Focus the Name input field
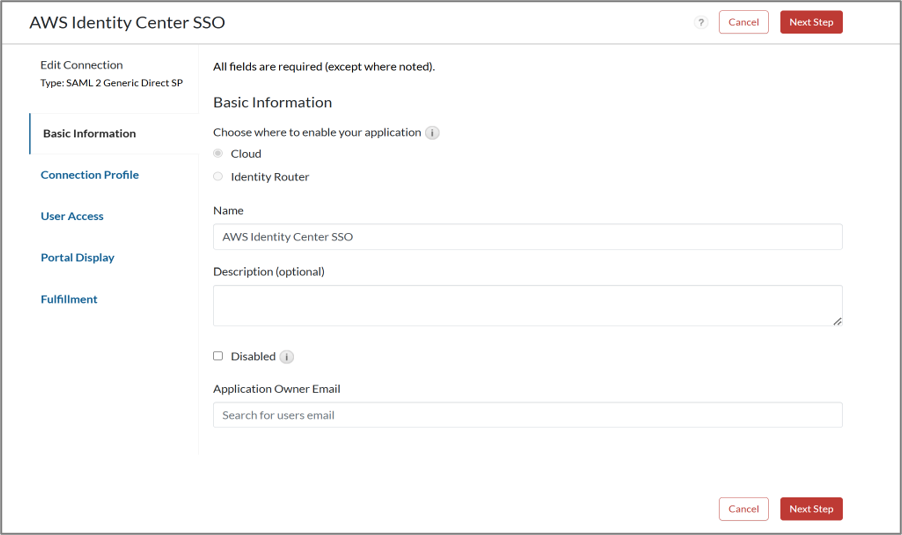Image resolution: width=902 pixels, height=535 pixels. (528, 237)
